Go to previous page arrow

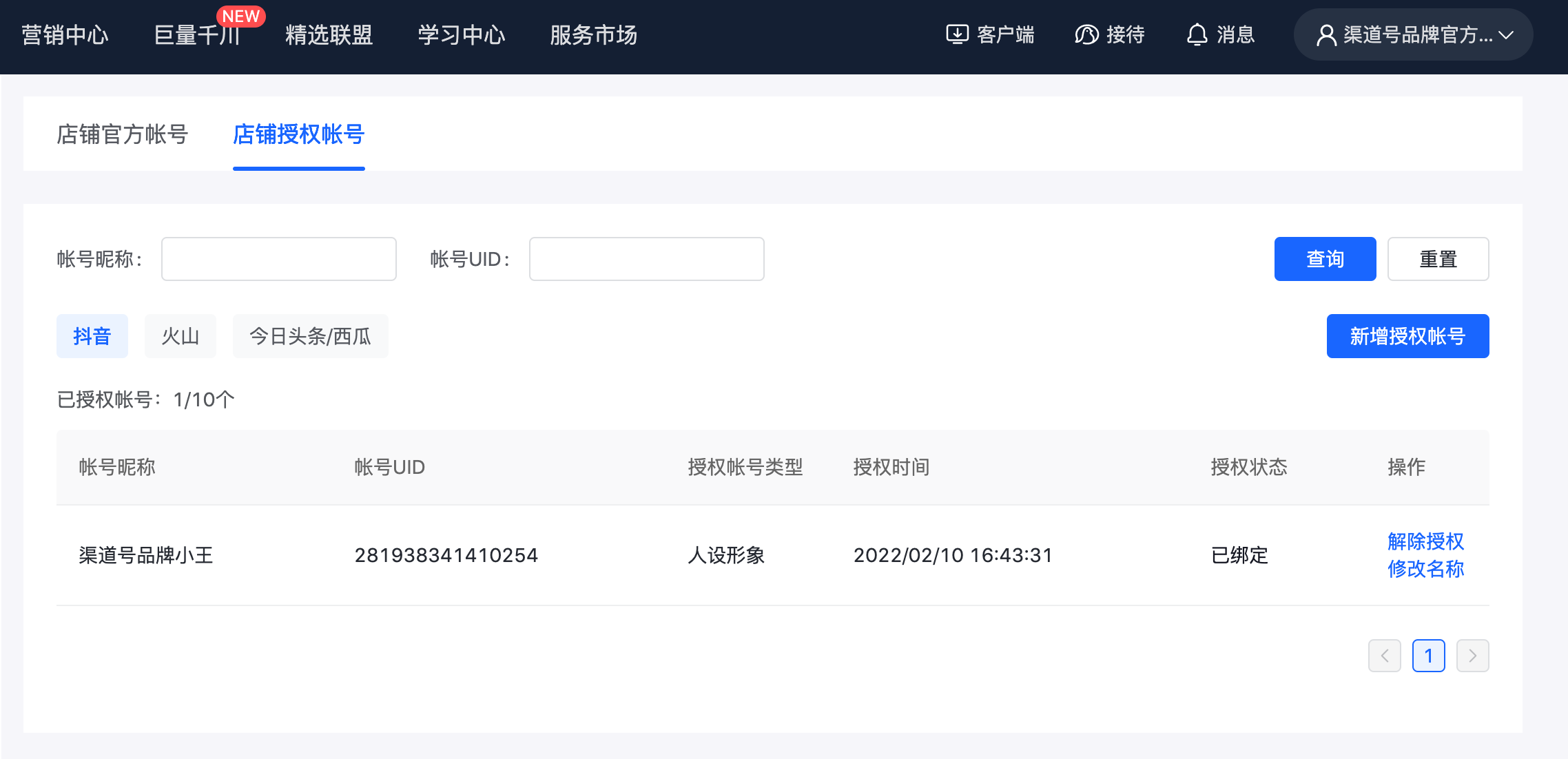click(x=1384, y=656)
